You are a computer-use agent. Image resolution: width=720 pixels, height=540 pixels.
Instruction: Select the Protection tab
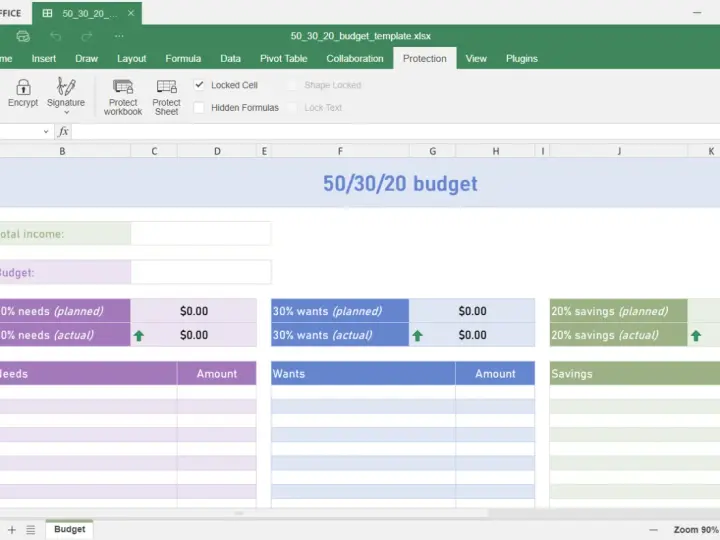(x=425, y=58)
